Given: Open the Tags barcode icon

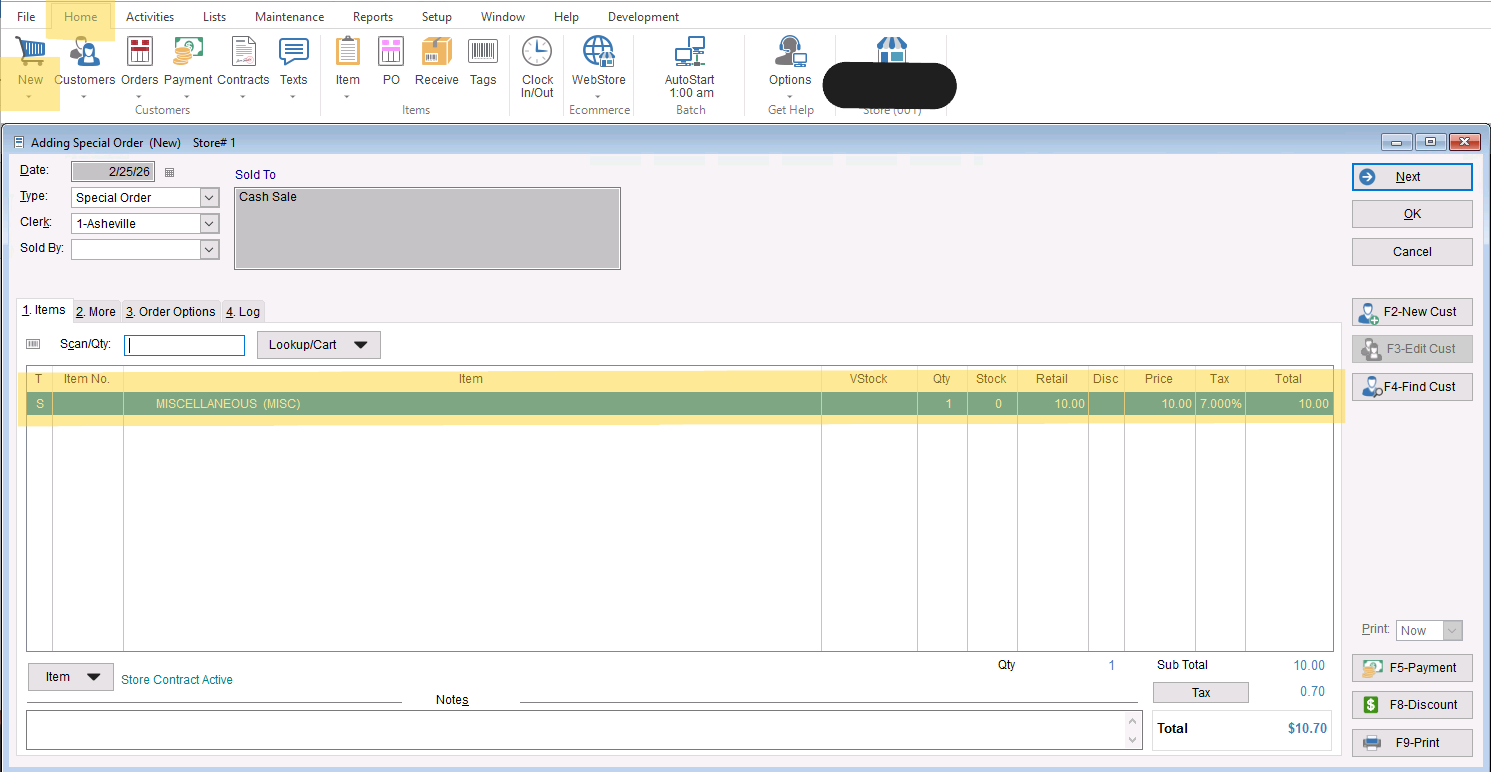Looking at the screenshot, I should tap(483, 53).
